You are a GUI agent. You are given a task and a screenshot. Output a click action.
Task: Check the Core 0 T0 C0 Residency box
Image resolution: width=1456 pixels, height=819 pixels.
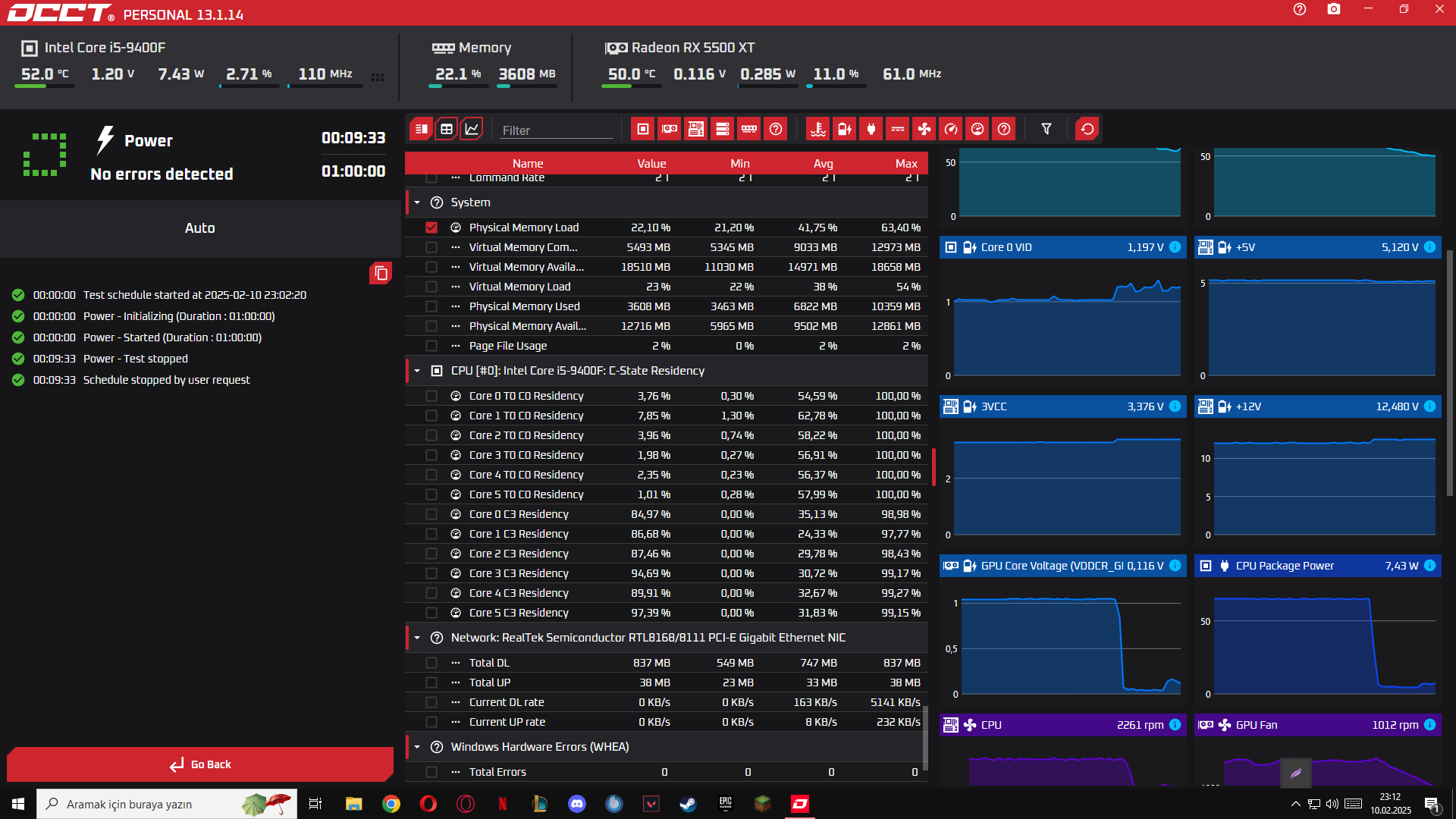click(431, 396)
